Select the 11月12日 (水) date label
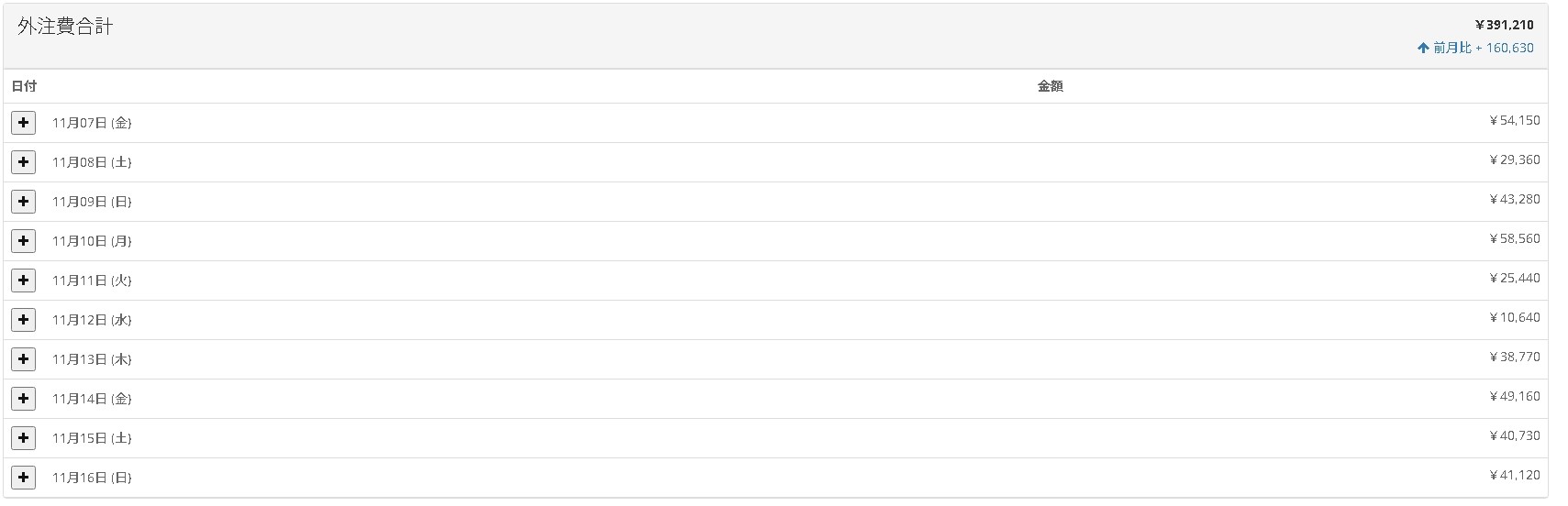 [92, 320]
